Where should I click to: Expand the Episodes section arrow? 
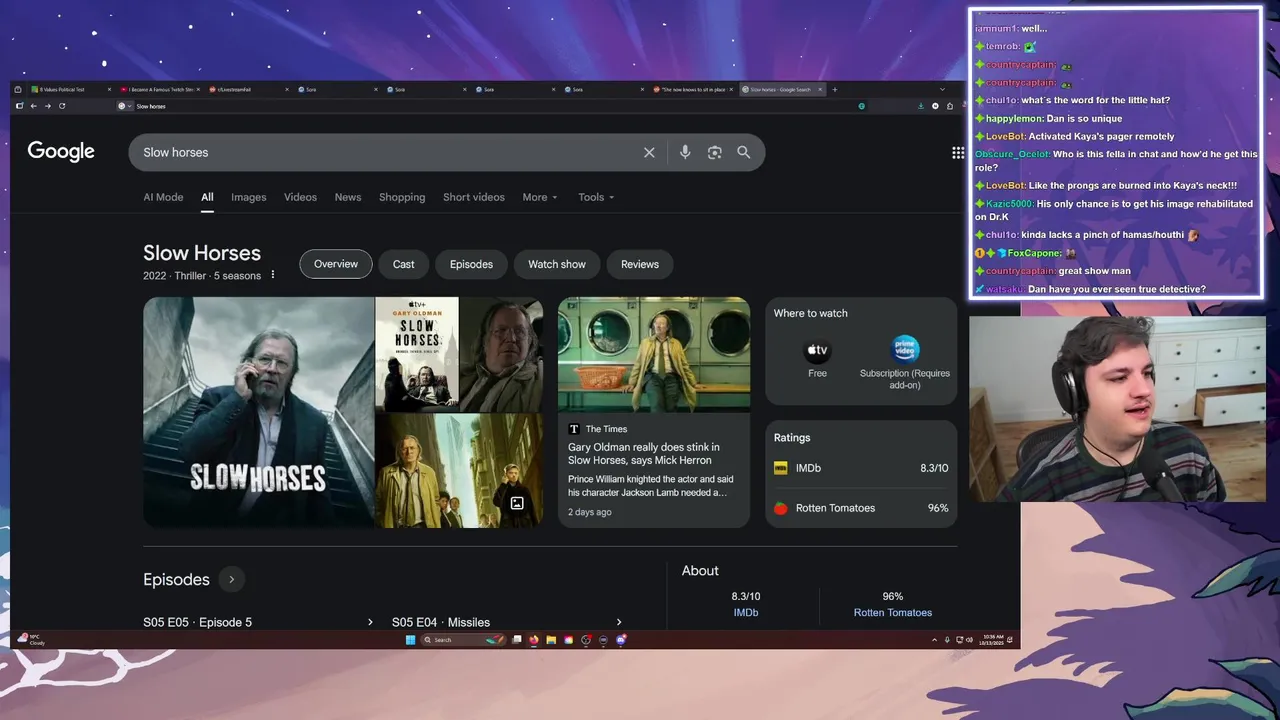click(231, 580)
